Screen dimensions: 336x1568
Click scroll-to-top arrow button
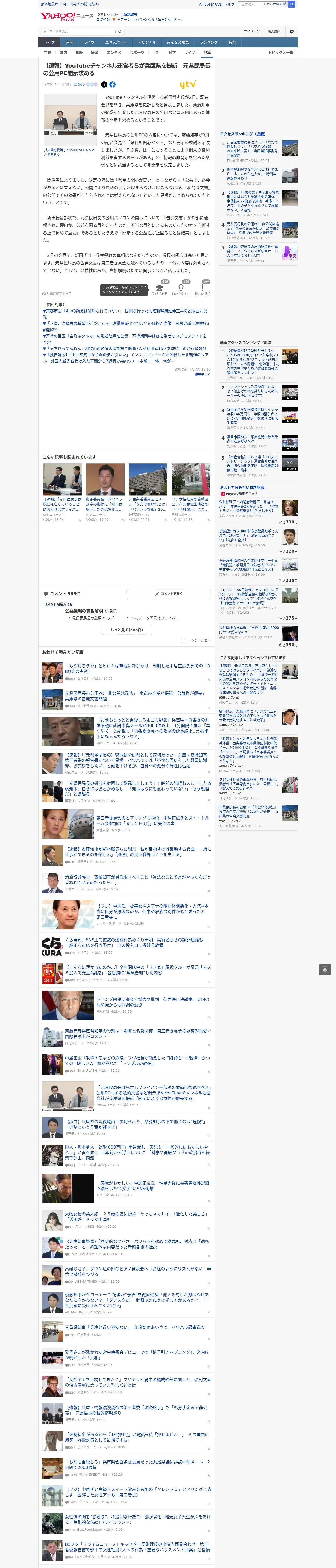(325, 970)
